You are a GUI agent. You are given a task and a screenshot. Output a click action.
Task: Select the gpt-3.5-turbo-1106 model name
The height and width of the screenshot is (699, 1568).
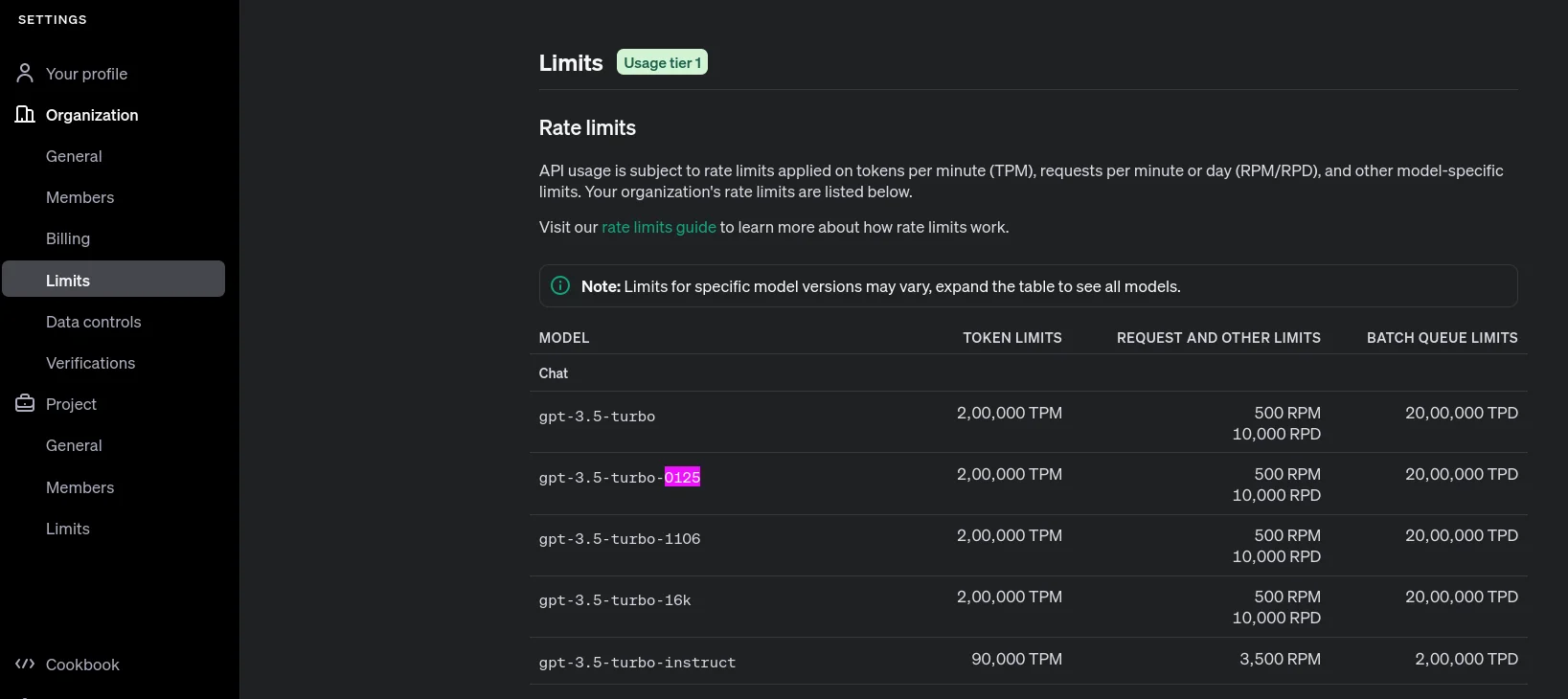pos(620,539)
